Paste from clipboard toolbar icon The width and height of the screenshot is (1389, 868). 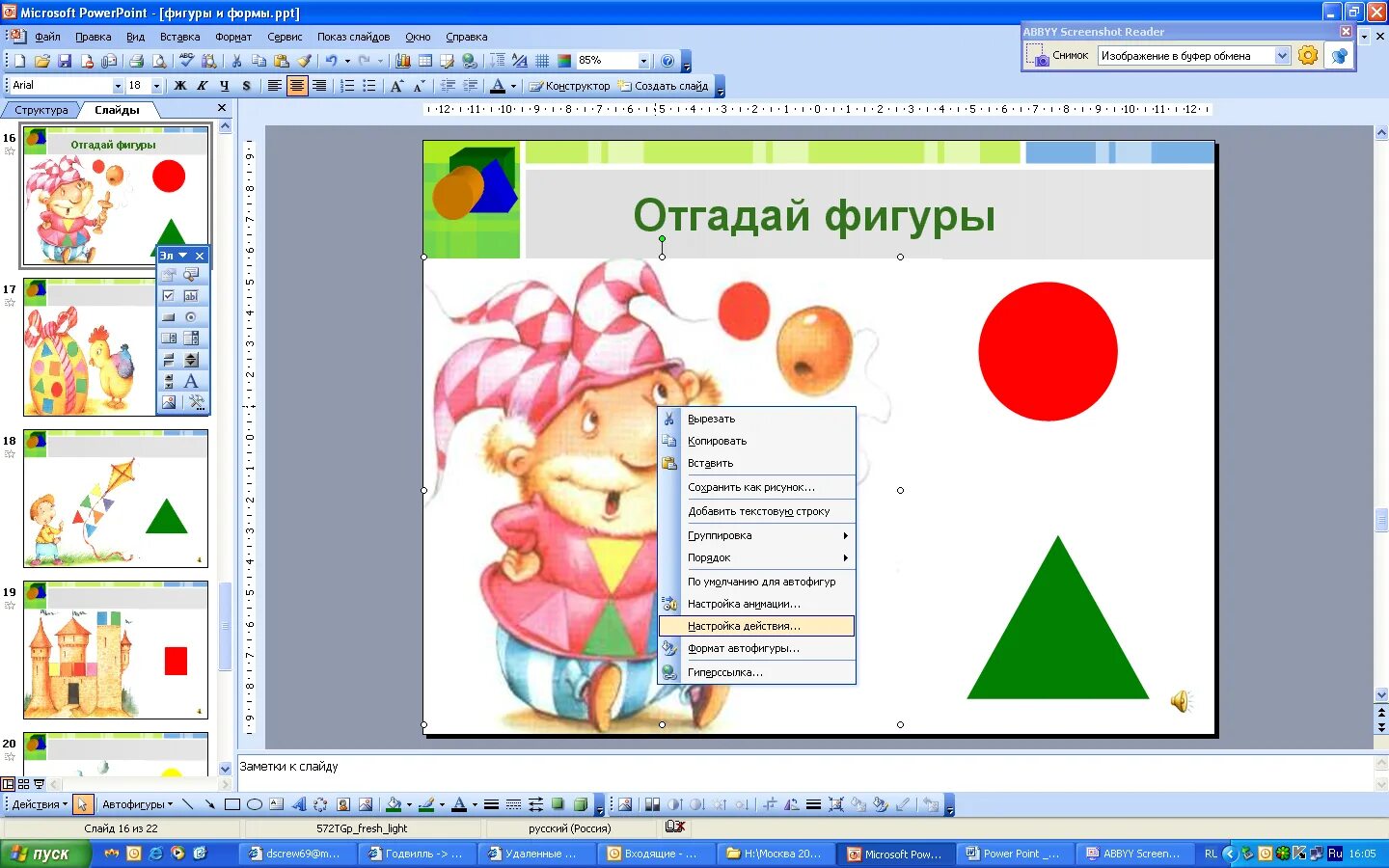coord(281,61)
